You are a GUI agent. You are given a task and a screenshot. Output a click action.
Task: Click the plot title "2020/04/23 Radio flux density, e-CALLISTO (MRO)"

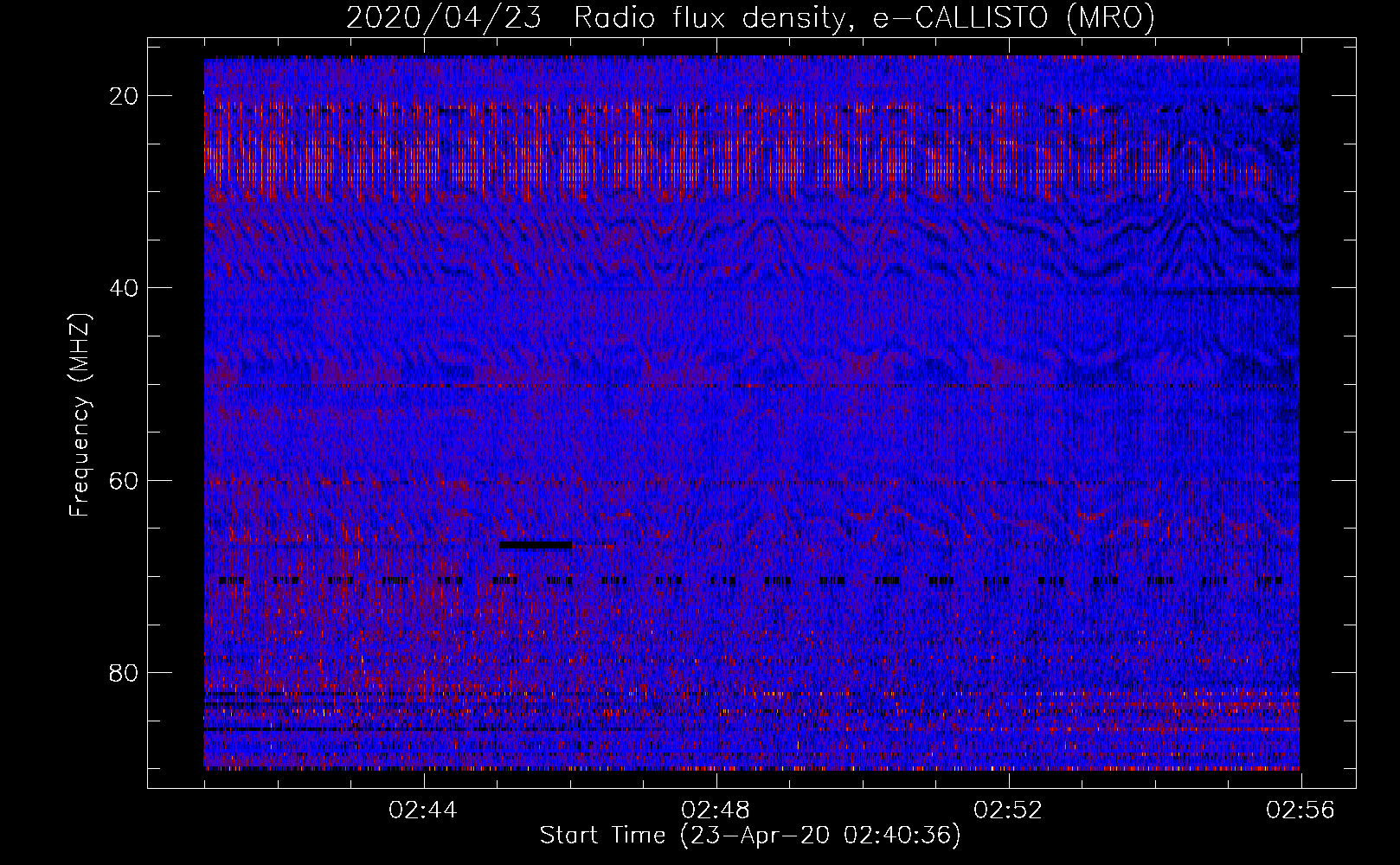[x=750, y=17]
